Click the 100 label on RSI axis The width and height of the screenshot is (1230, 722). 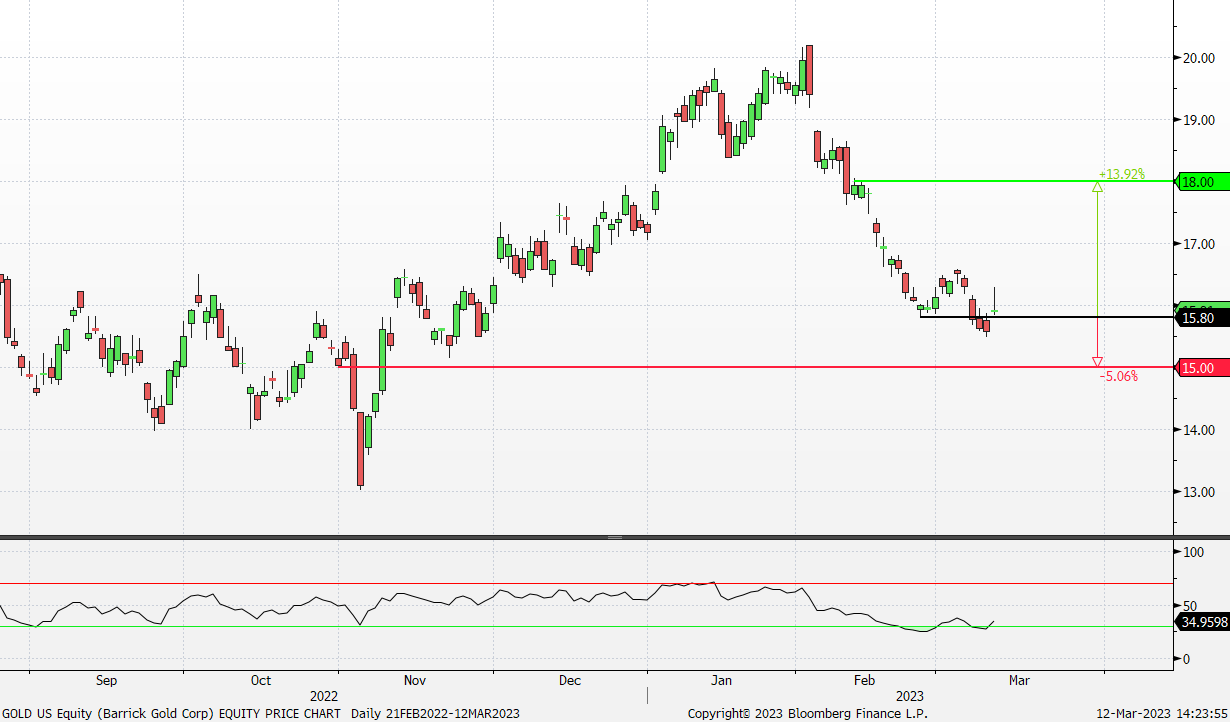pos(1193,552)
